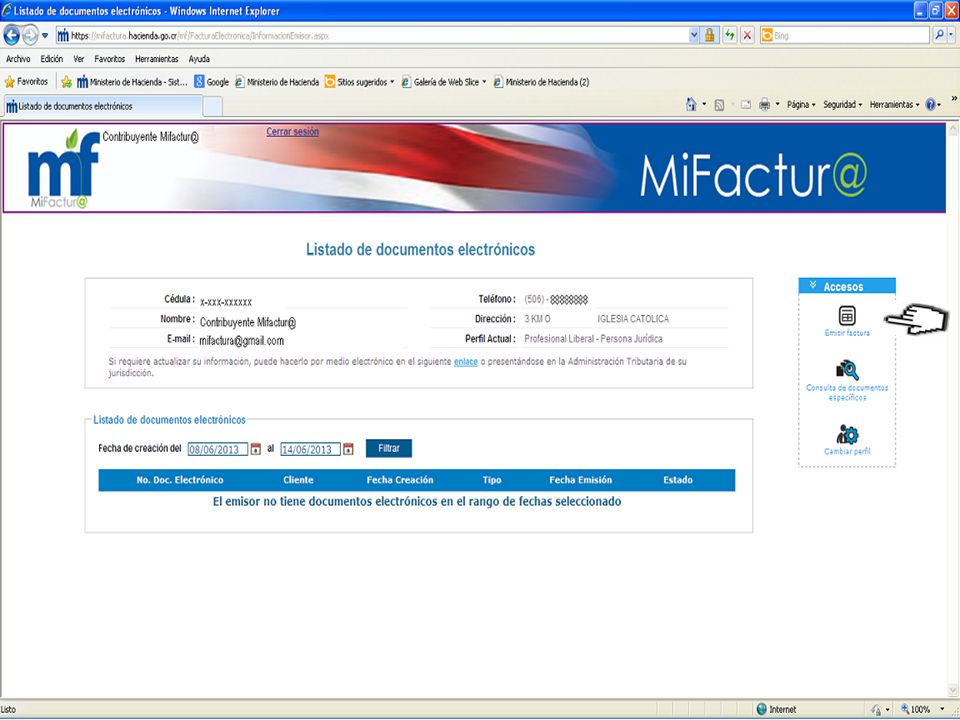Click the mf MiFactur@ logo

point(64,168)
